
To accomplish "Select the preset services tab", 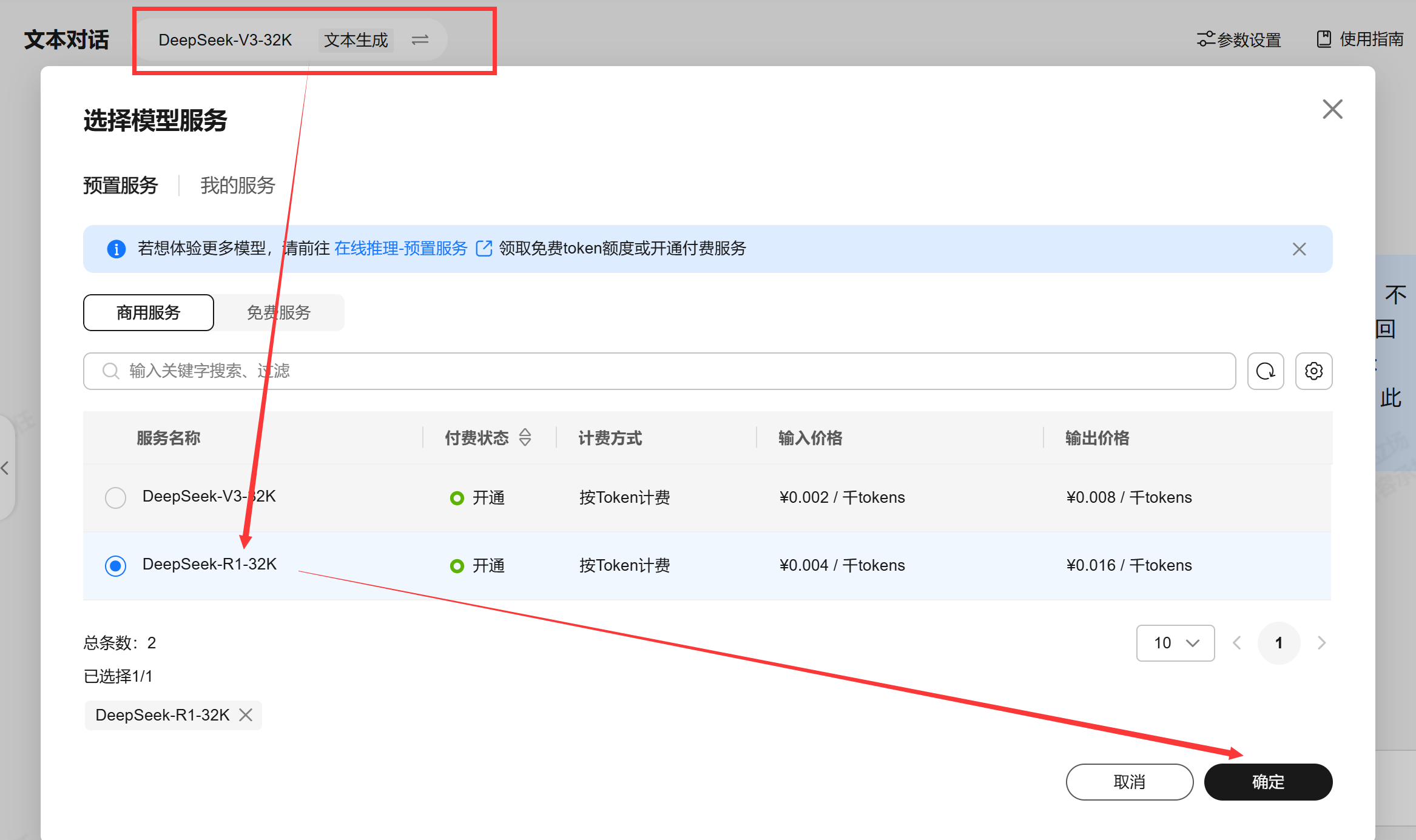I will point(121,186).
